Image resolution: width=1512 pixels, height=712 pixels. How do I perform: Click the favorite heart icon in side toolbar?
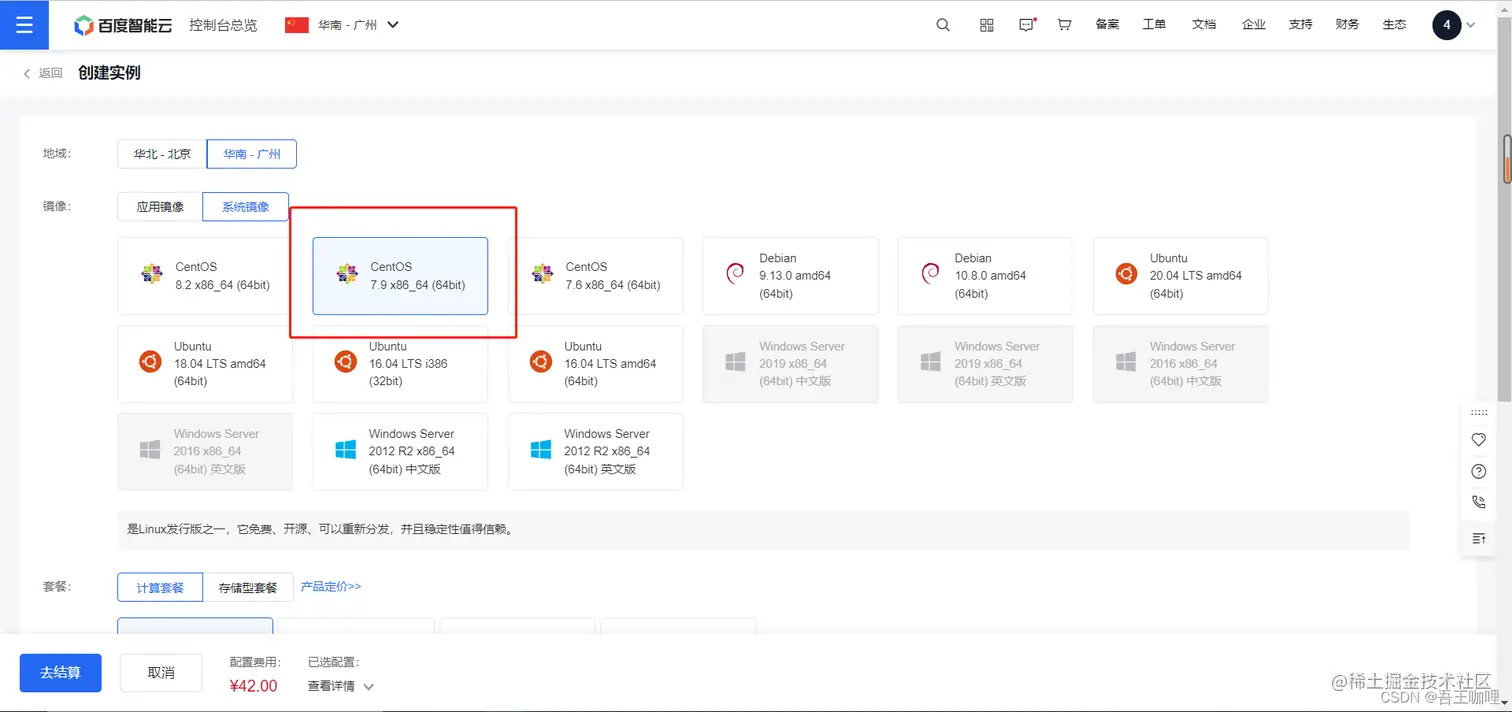coord(1479,440)
